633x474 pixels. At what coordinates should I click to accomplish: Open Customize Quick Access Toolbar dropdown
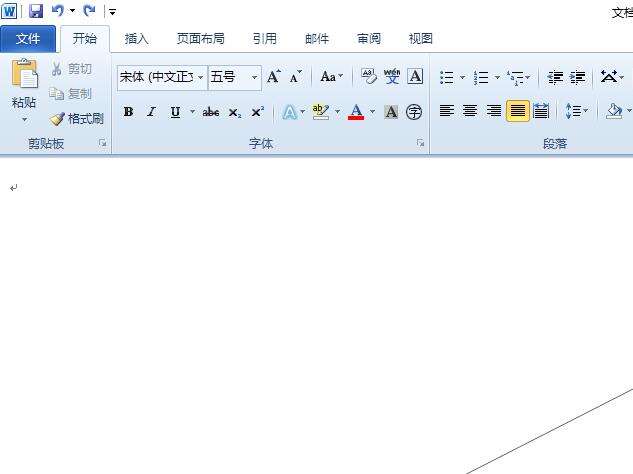point(112,12)
